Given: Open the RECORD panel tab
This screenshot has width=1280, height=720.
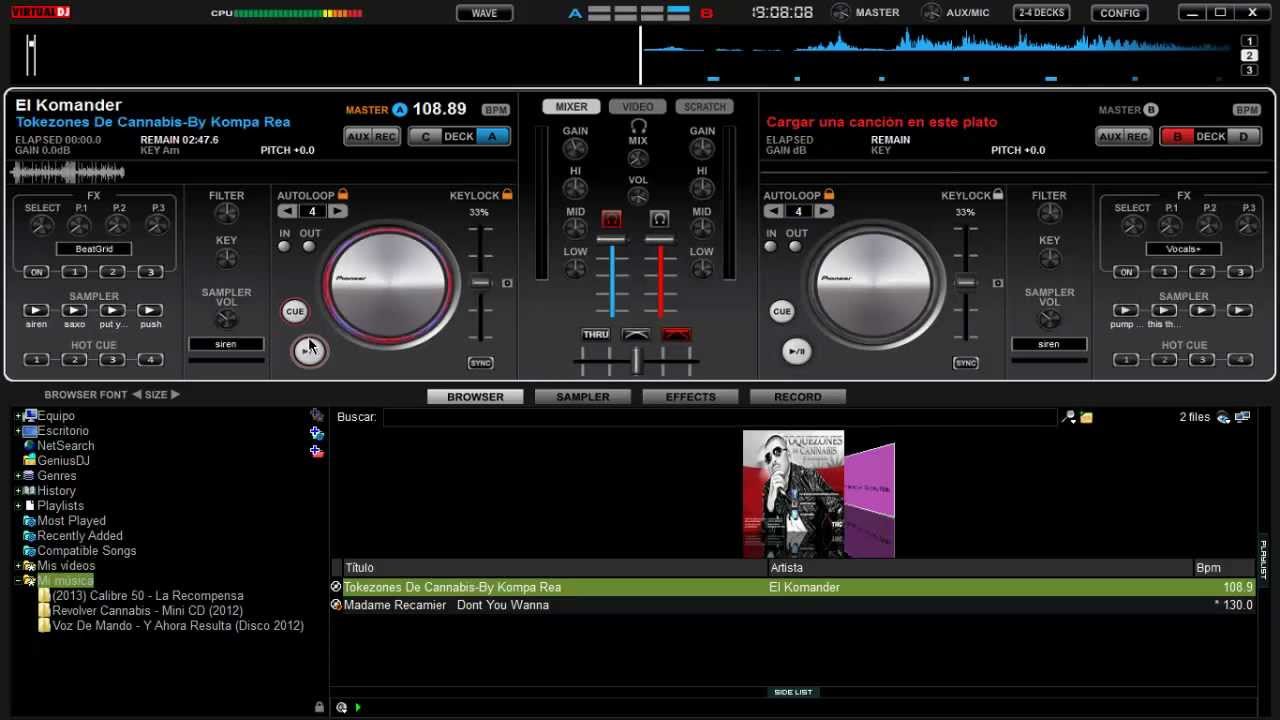Looking at the screenshot, I should 798,397.
